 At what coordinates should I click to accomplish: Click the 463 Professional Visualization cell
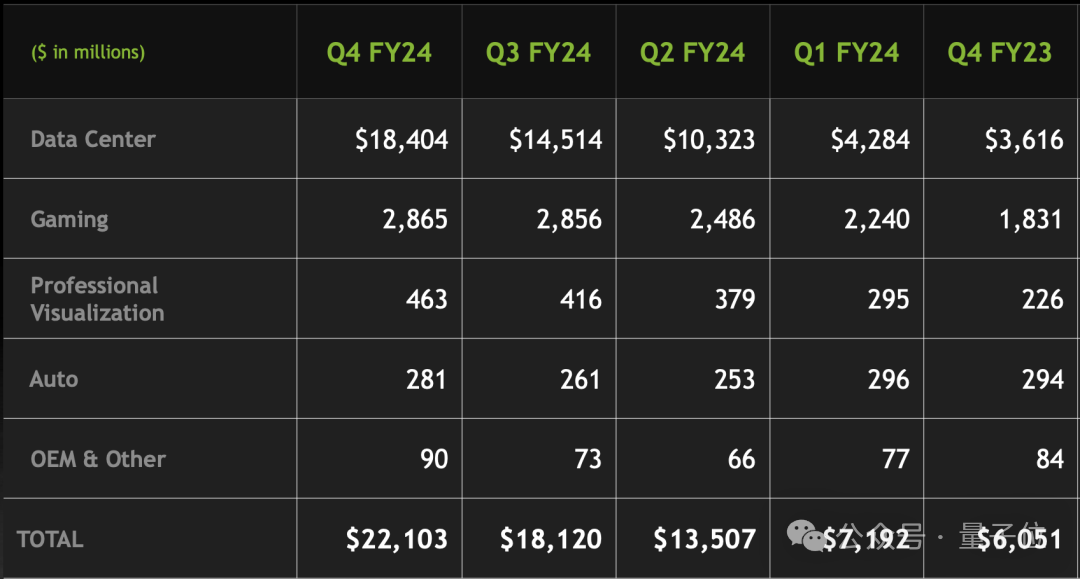click(426, 299)
